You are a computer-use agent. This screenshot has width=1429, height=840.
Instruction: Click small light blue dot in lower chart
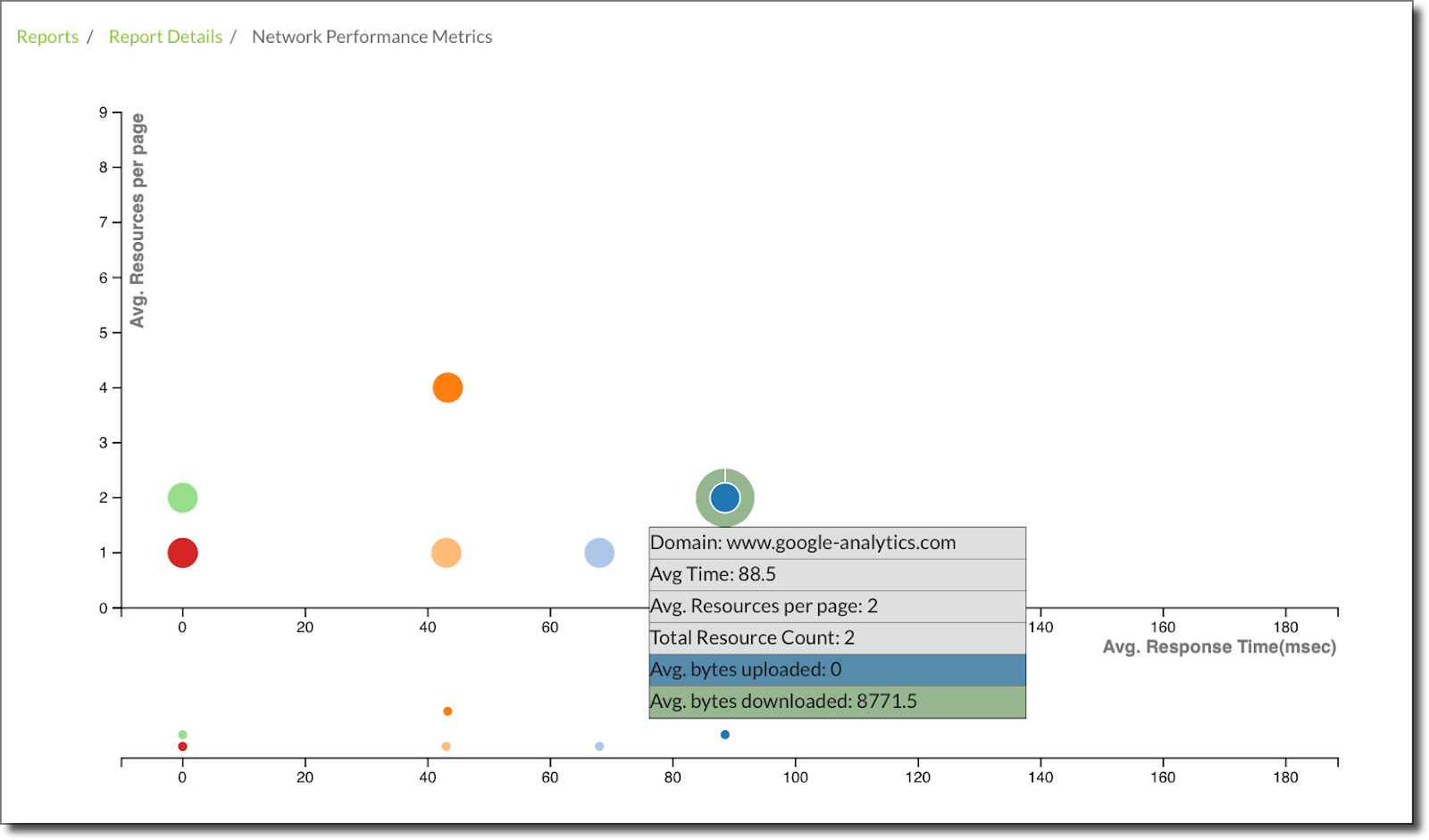[x=599, y=746]
